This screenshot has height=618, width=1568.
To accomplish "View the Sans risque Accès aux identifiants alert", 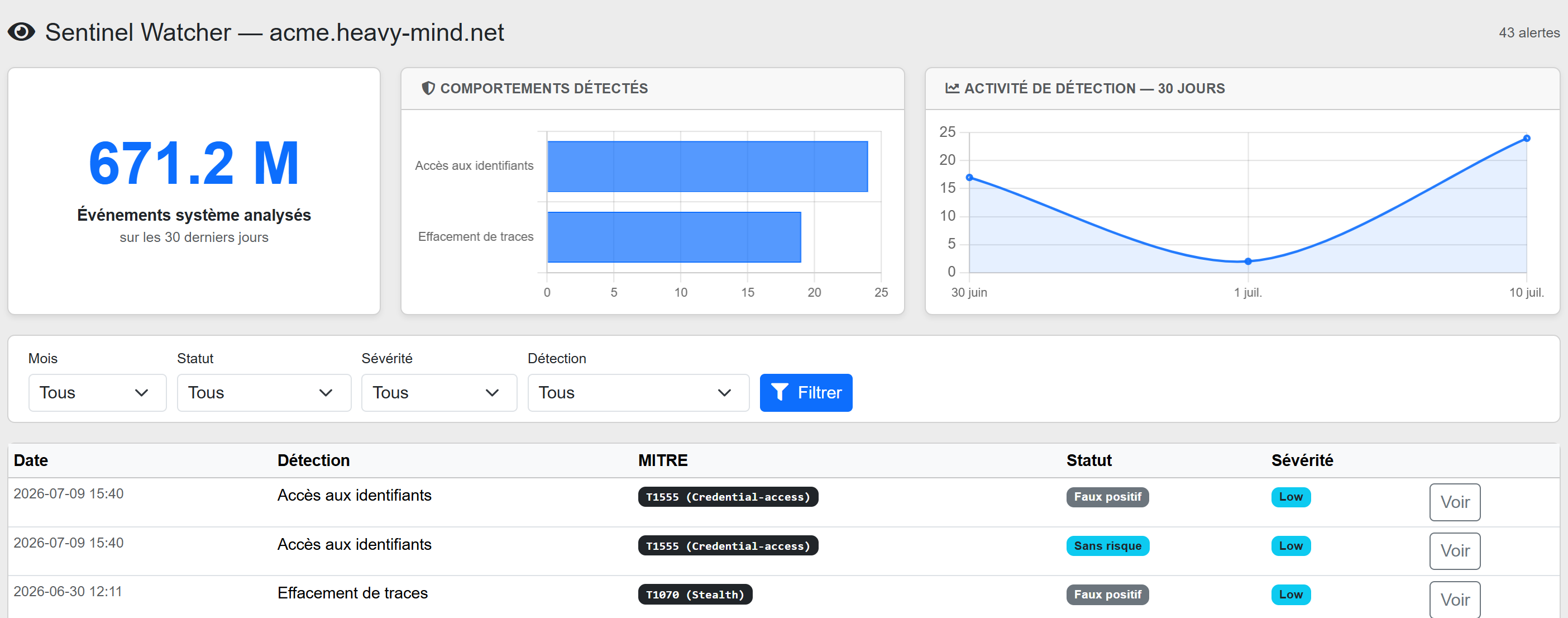I will coord(1455,551).
